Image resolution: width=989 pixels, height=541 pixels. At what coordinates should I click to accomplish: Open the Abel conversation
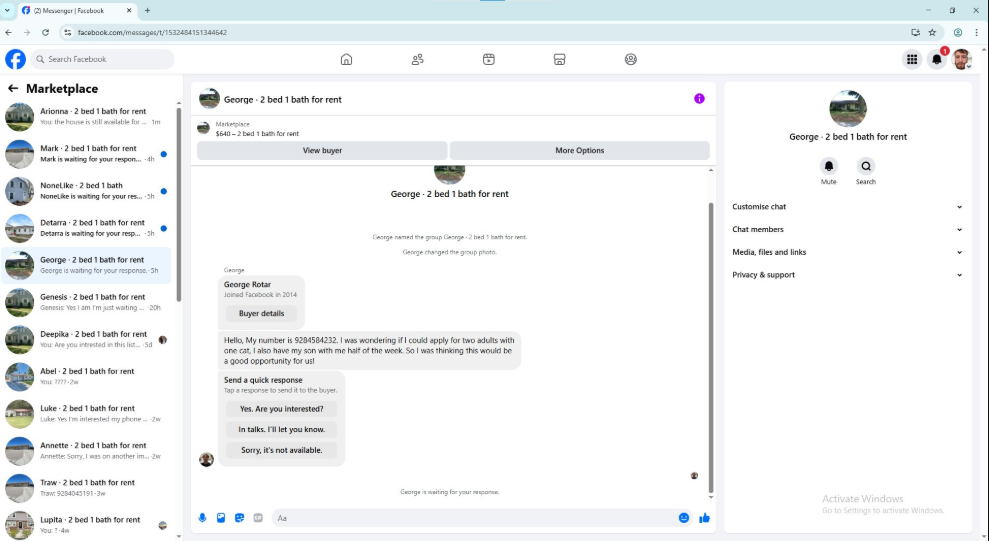coord(86,377)
